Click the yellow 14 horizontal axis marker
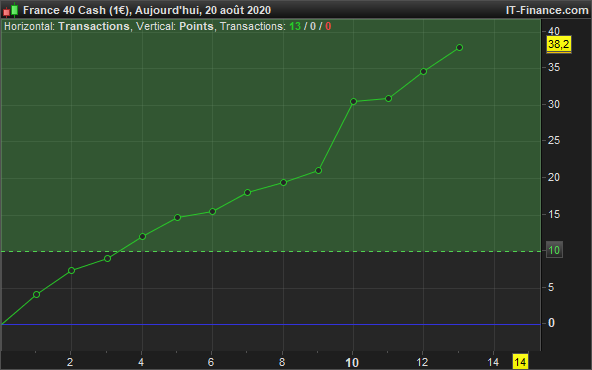The image size is (592, 370). [x=520, y=362]
